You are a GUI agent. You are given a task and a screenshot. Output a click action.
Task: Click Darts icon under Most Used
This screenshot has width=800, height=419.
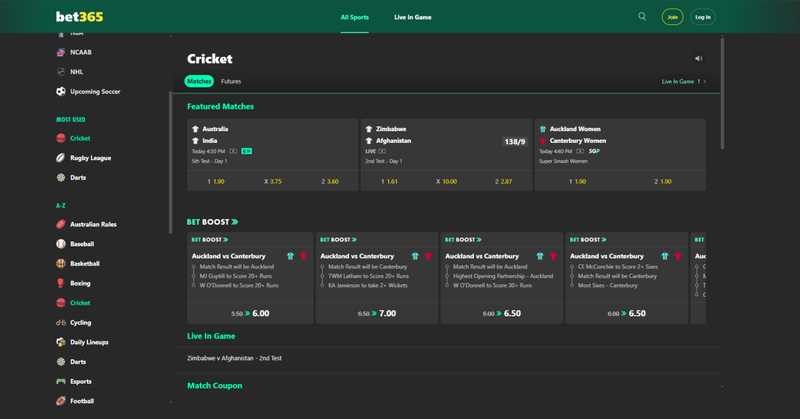tap(61, 178)
